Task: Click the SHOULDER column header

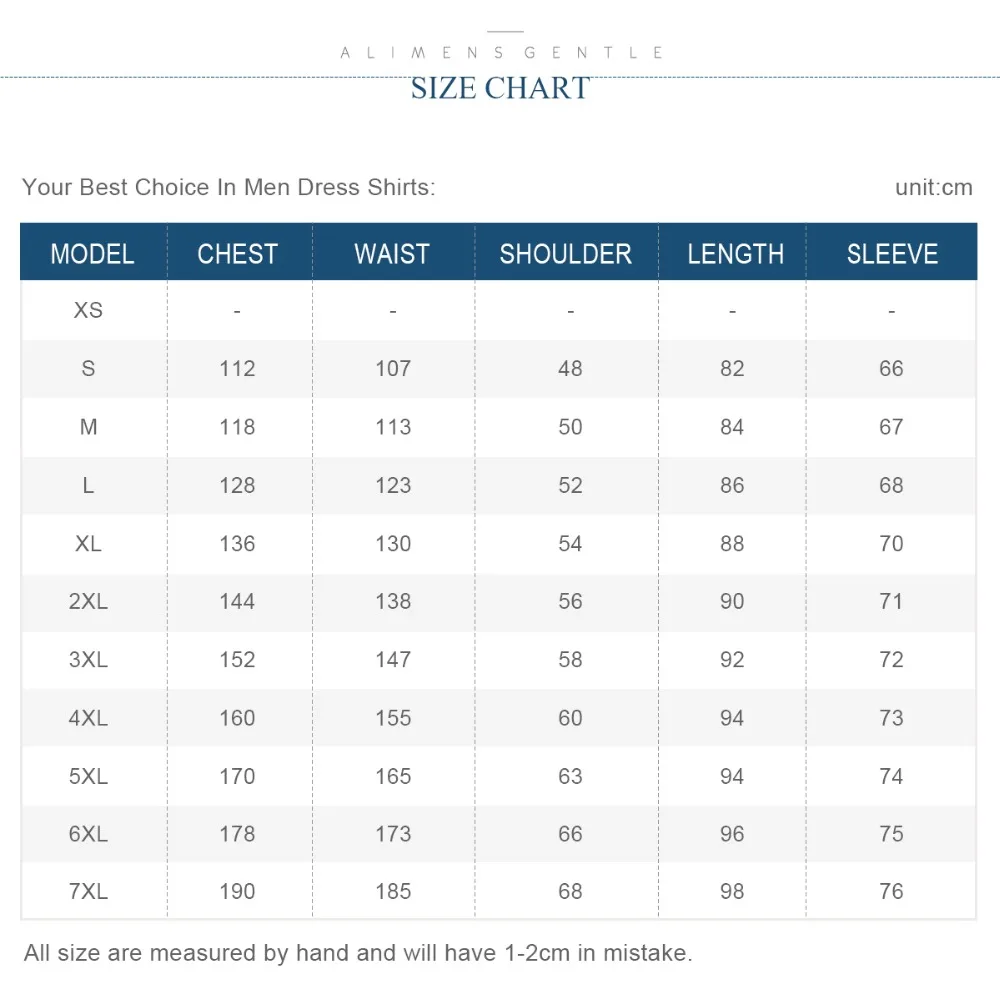Action: [x=566, y=254]
